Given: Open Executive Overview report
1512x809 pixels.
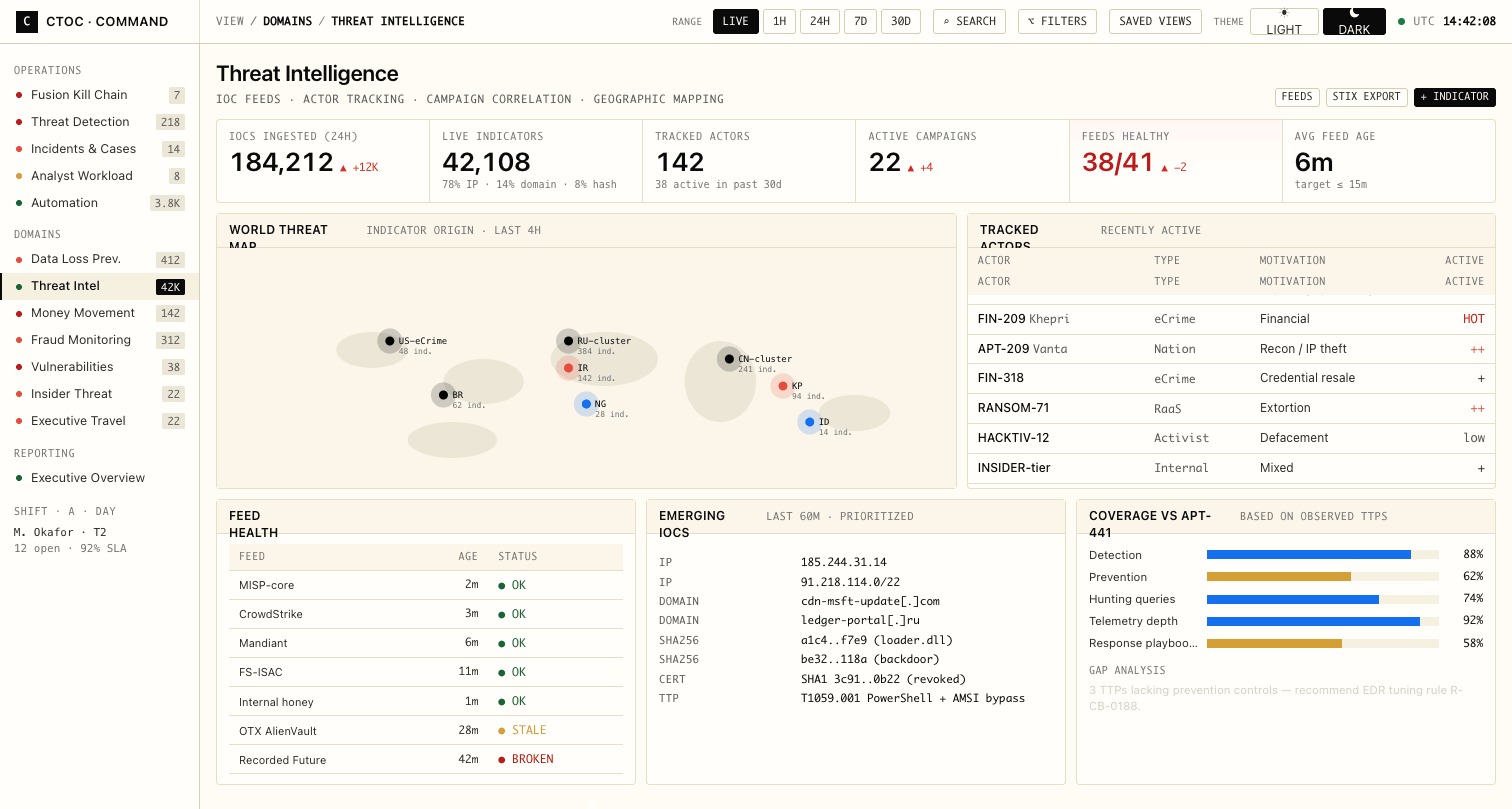Looking at the screenshot, I should [100, 478].
